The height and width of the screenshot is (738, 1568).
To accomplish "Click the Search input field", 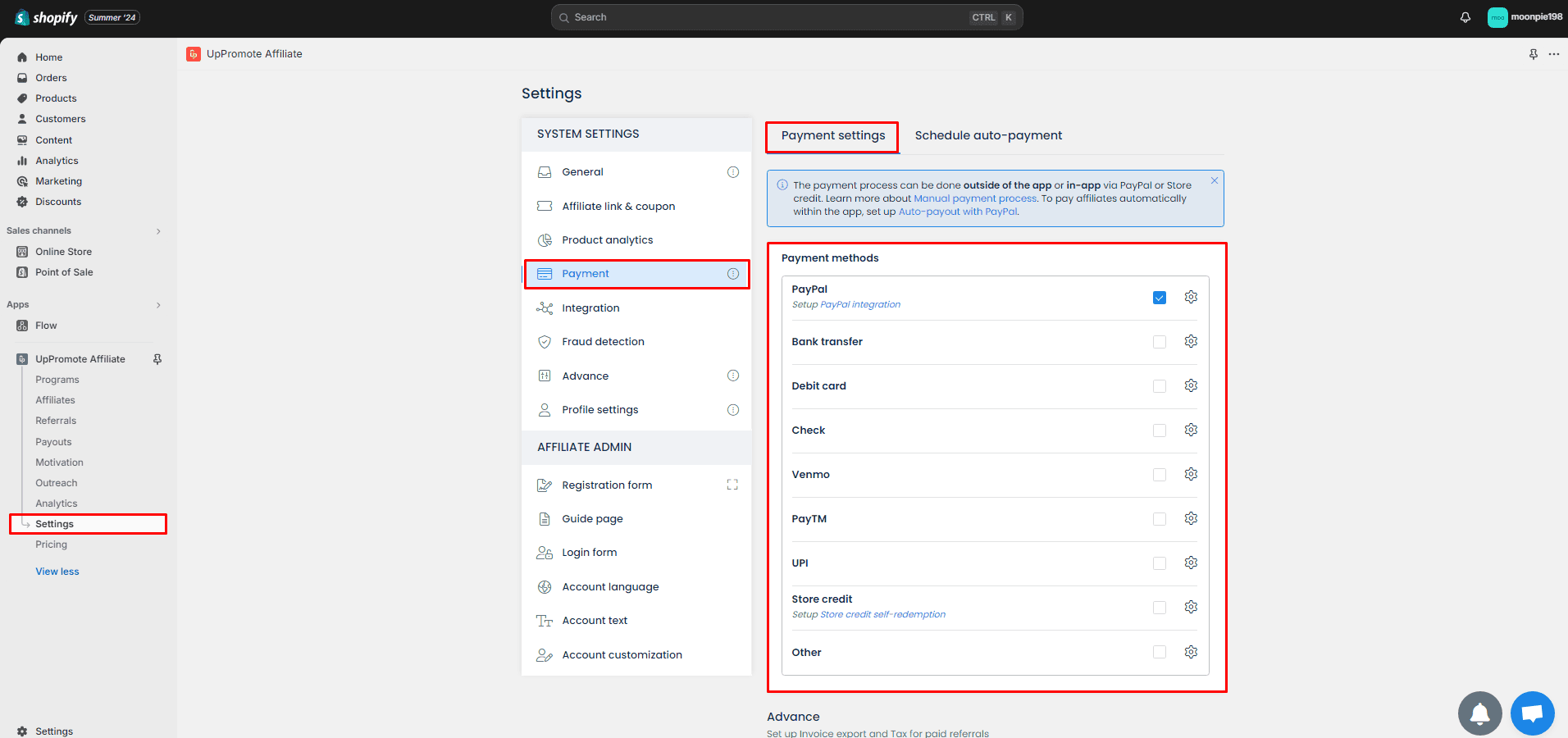I will [x=786, y=17].
